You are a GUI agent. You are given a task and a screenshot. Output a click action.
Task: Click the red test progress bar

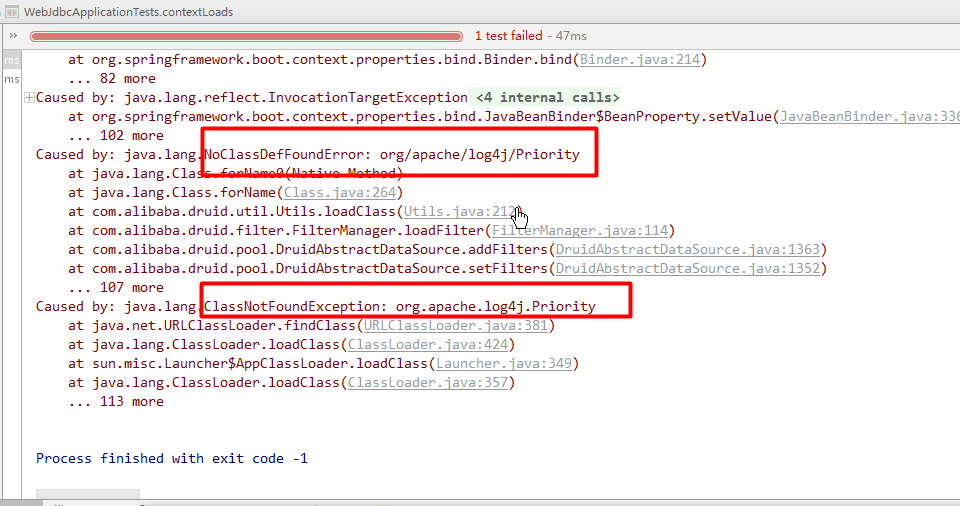(x=246, y=36)
